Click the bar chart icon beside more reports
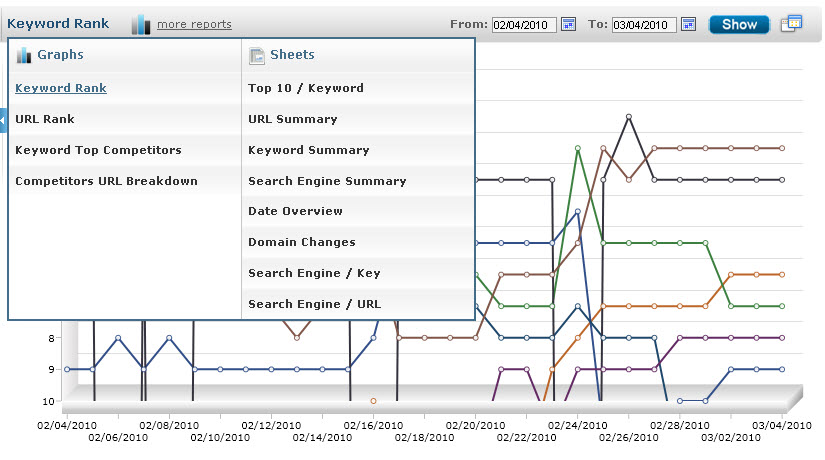Image resolution: width=825 pixels, height=460 pixels. click(141, 24)
